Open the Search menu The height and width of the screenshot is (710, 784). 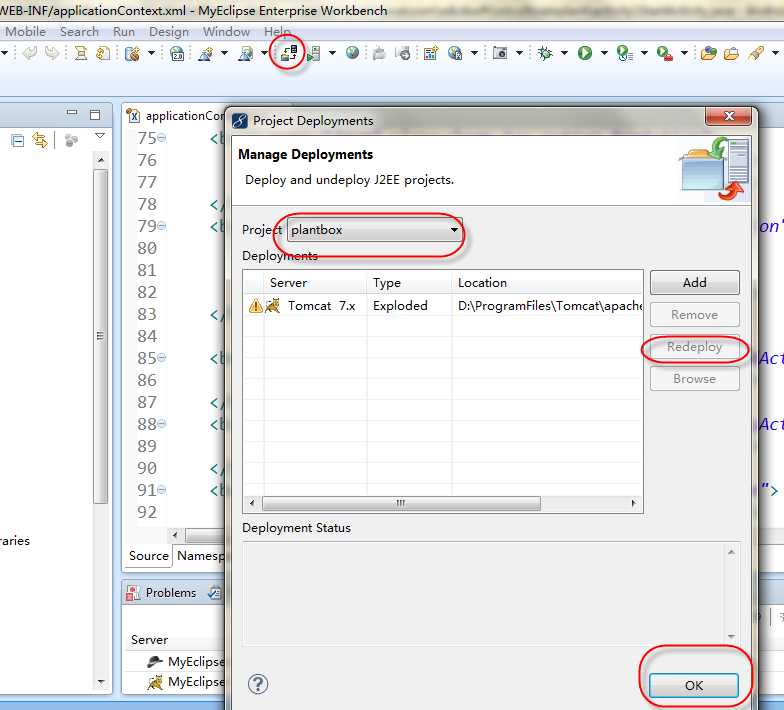tap(80, 32)
